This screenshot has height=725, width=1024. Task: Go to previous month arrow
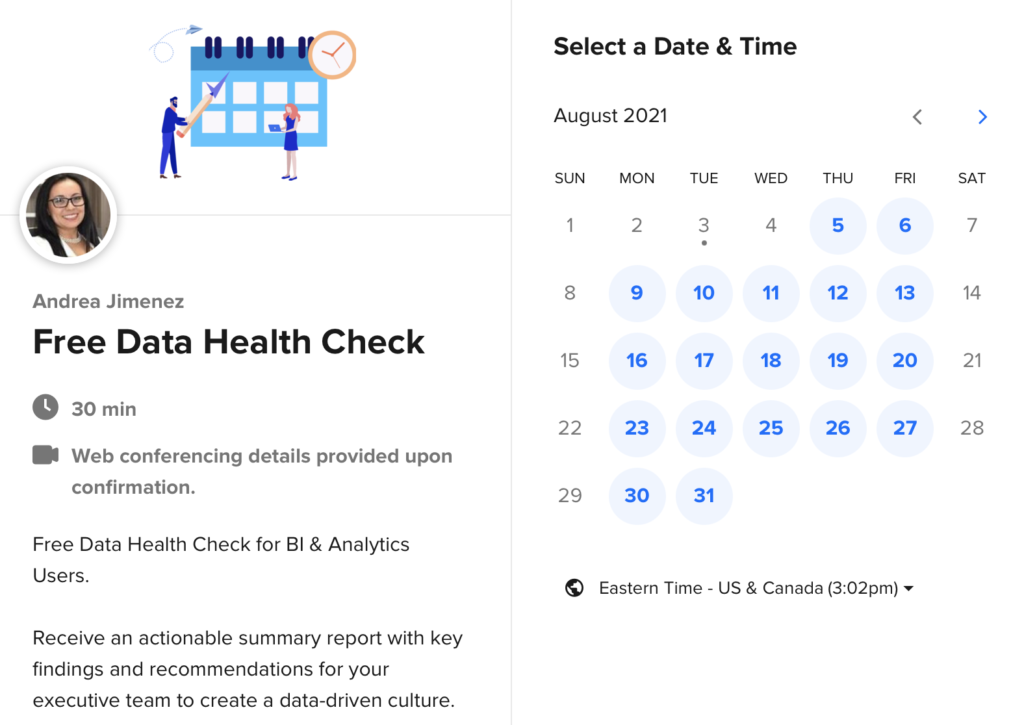click(918, 117)
